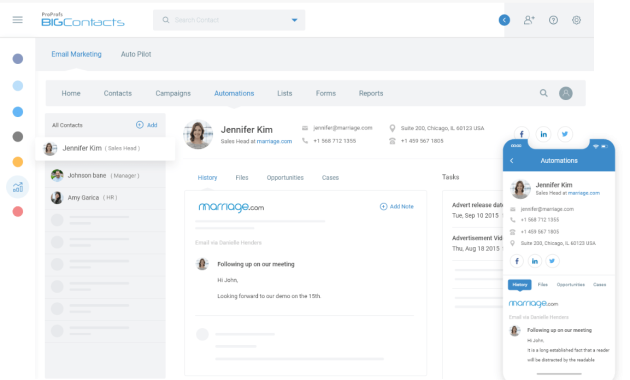
Task: Open marriage.com link in mobile view
Action: tap(584, 193)
